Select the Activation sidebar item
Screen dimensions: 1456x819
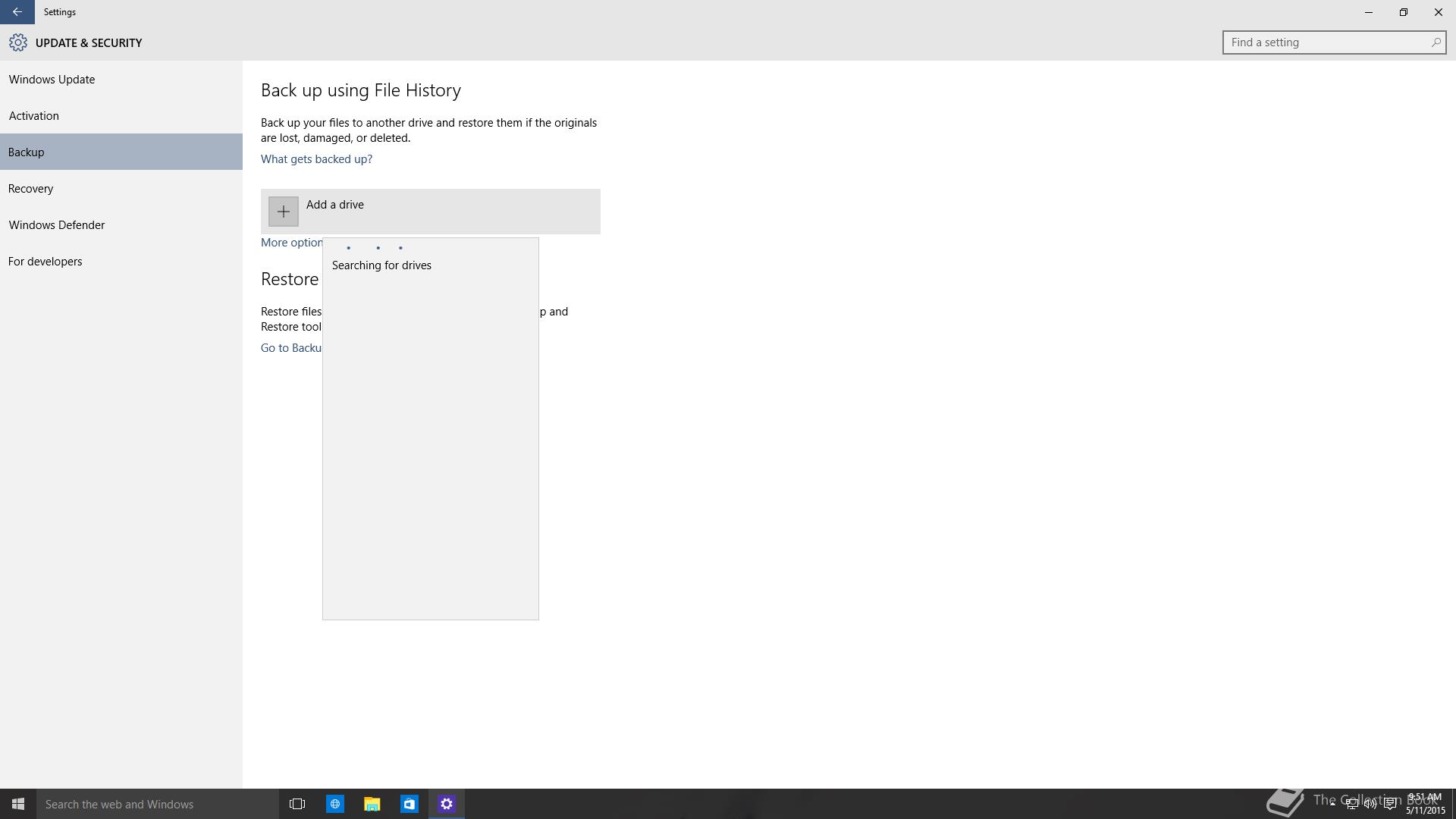(x=121, y=115)
